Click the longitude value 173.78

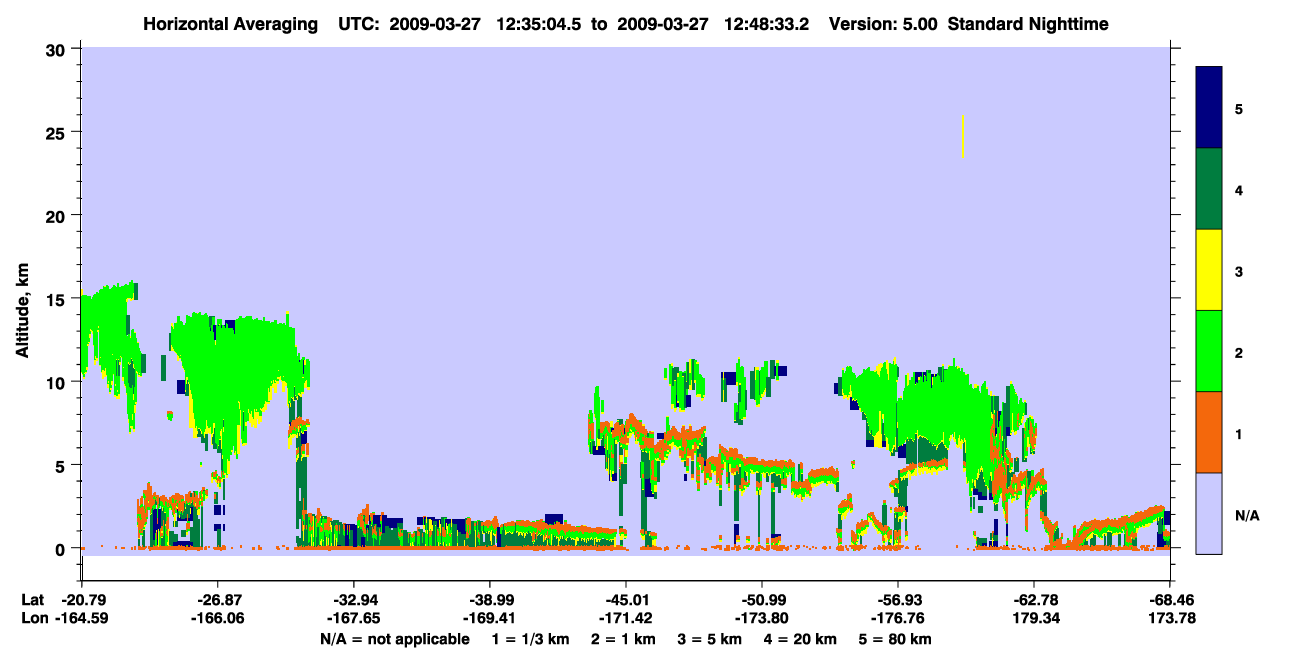coord(1170,619)
